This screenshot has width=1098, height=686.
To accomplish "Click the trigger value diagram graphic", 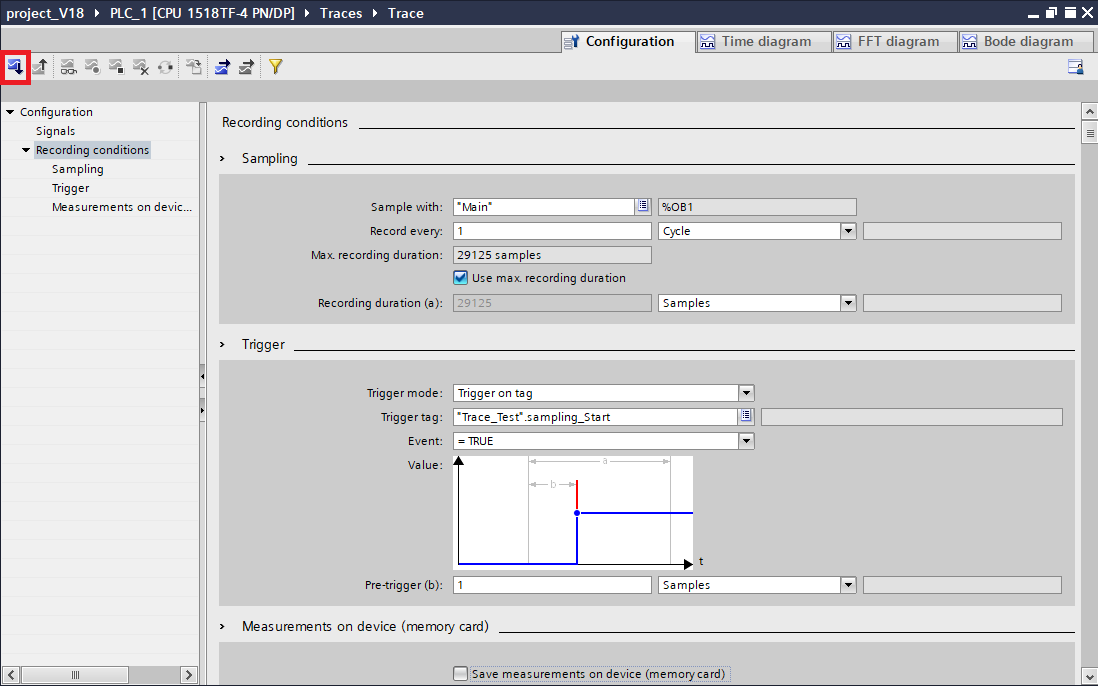I will (573, 512).
